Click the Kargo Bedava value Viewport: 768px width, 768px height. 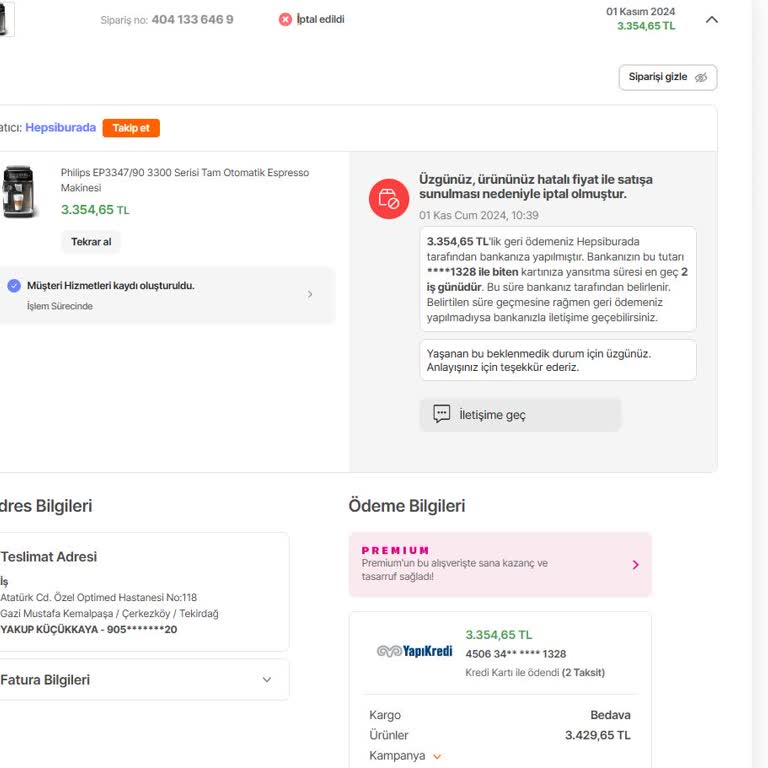(x=610, y=715)
